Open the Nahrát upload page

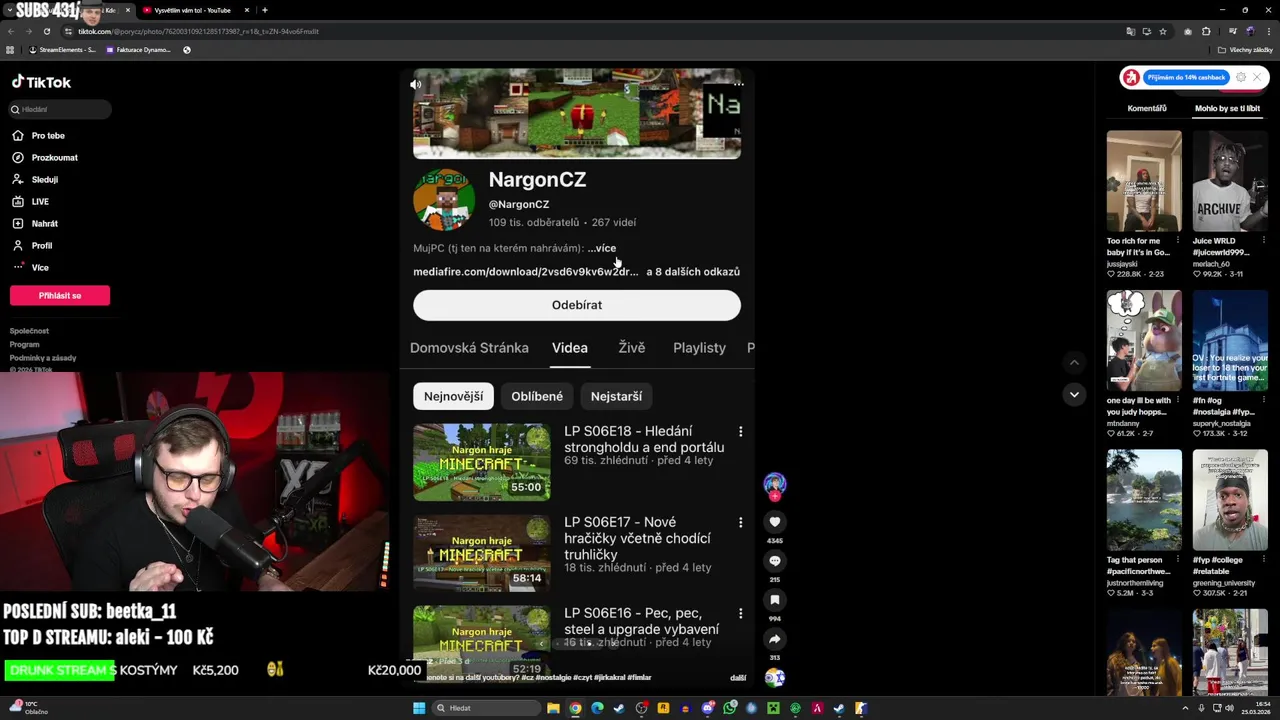click(x=36, y=224)
